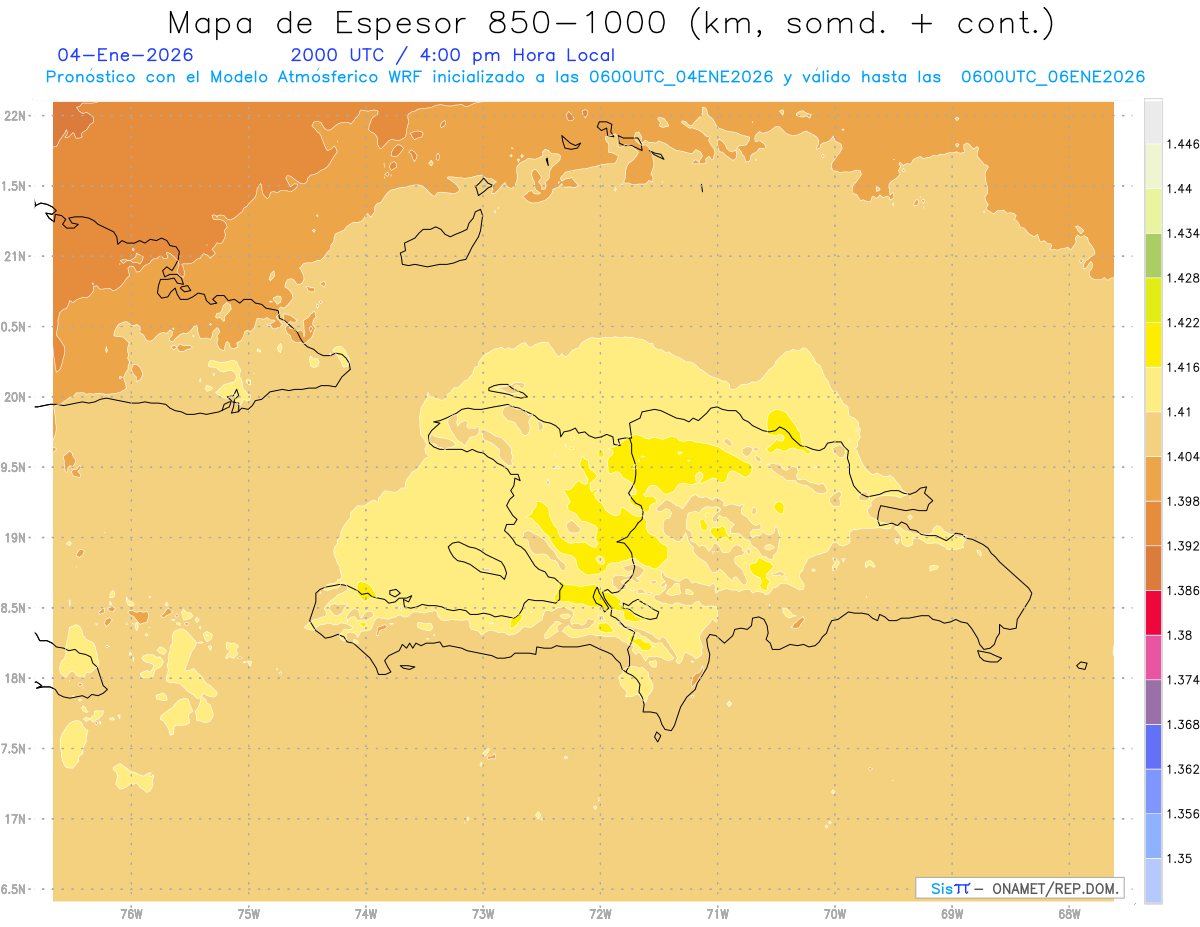The width and height of the screenshot is (1200, 927).
Task: Click the 70W longitude label
Action: [x=835, y=914]
